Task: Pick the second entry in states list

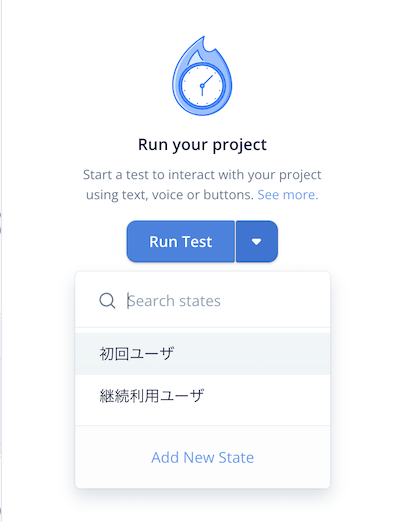Action: pyautogui.click(x=203, y=396)
